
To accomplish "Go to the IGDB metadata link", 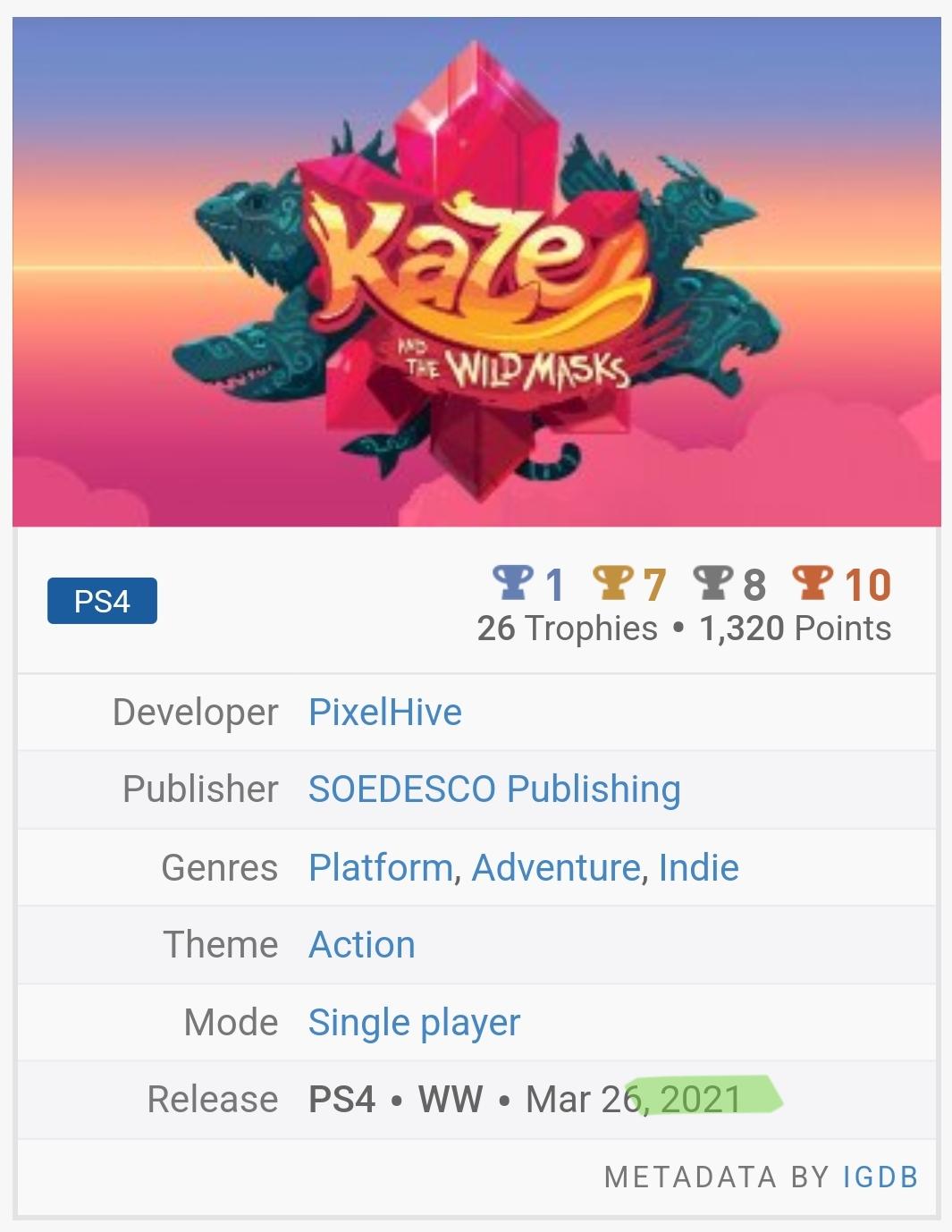I will pos(880,1177).
